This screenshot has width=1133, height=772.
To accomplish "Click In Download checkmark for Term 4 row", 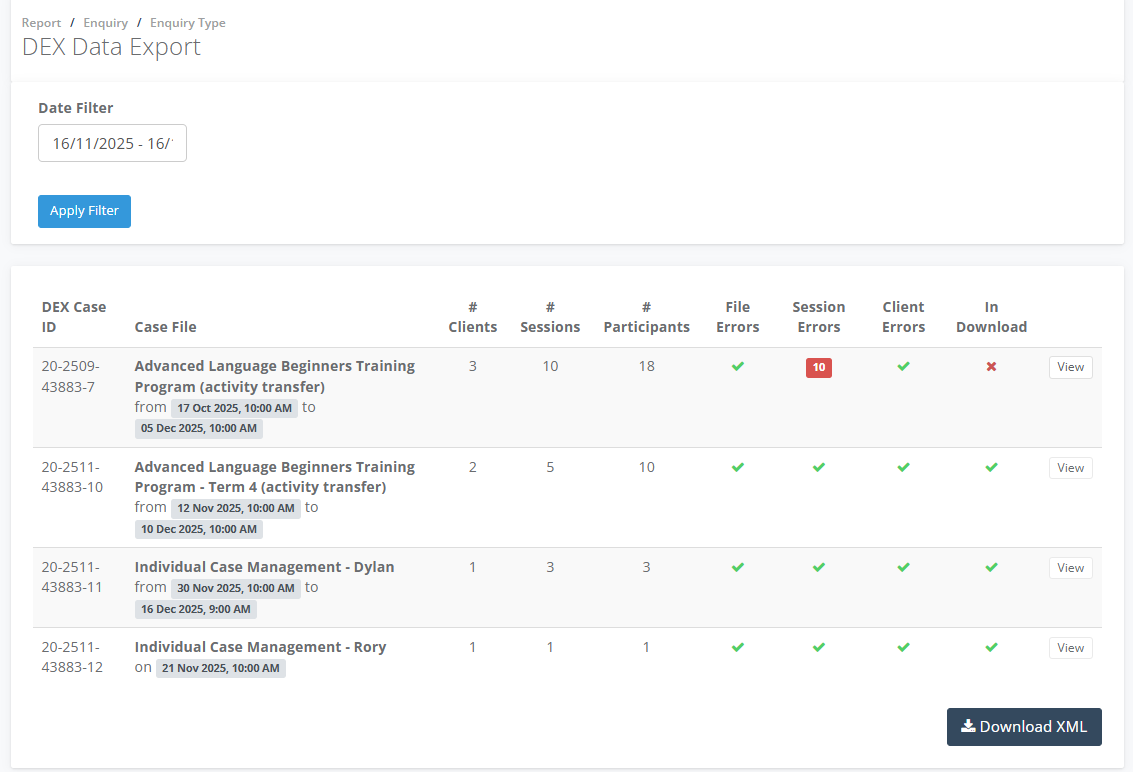I will tap(991, 467).
